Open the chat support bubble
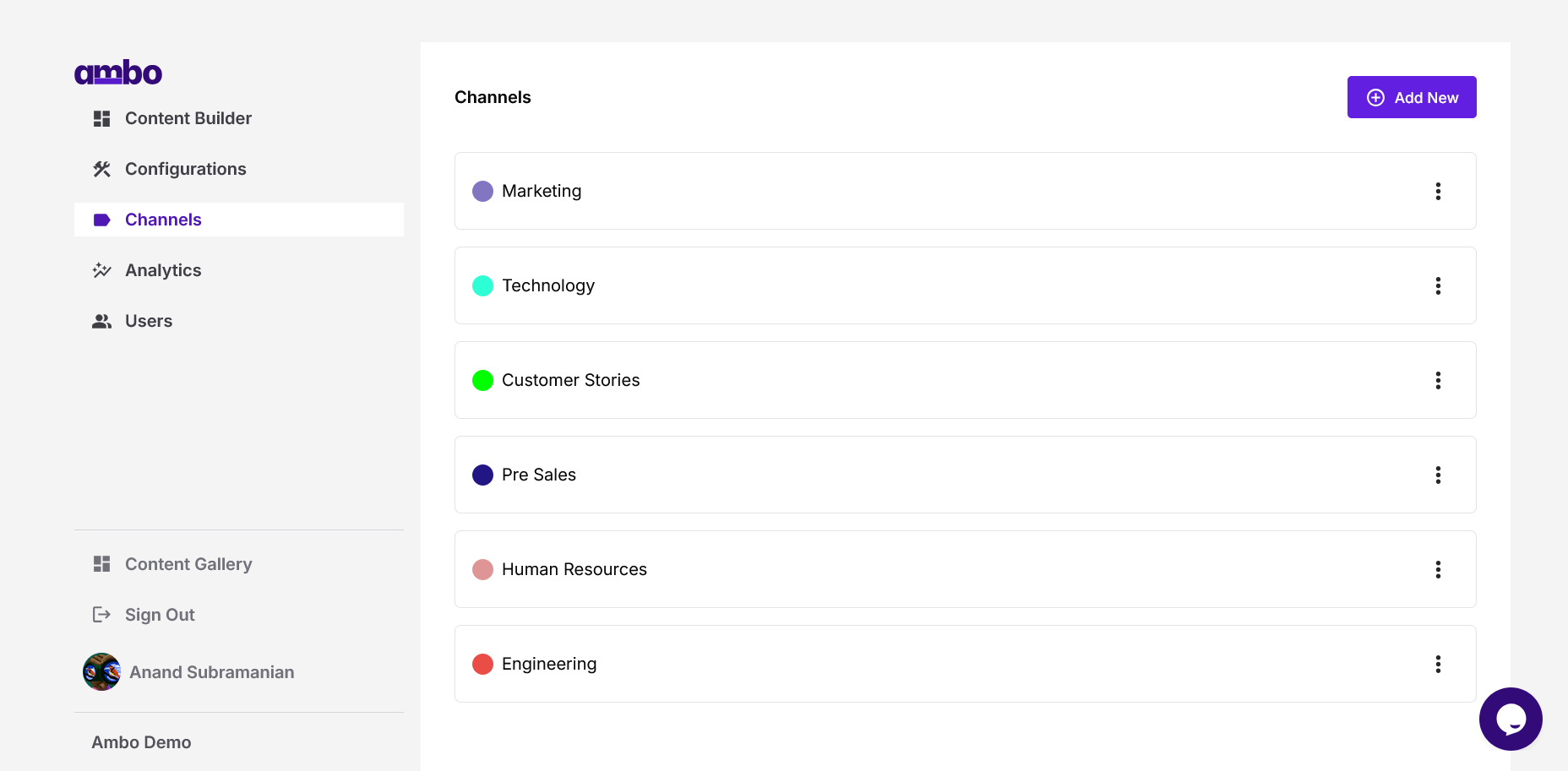Image resolution: width=1568 pixels, height=771 pixels. (x=1511, y=719)
